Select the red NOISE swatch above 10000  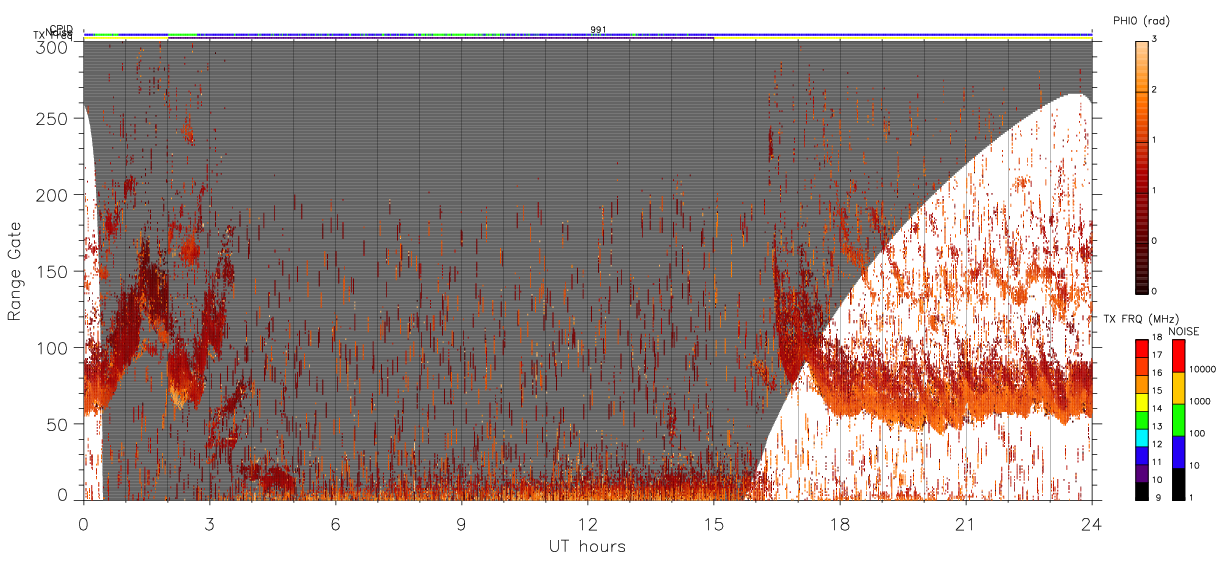click(x=1179, y=356)
